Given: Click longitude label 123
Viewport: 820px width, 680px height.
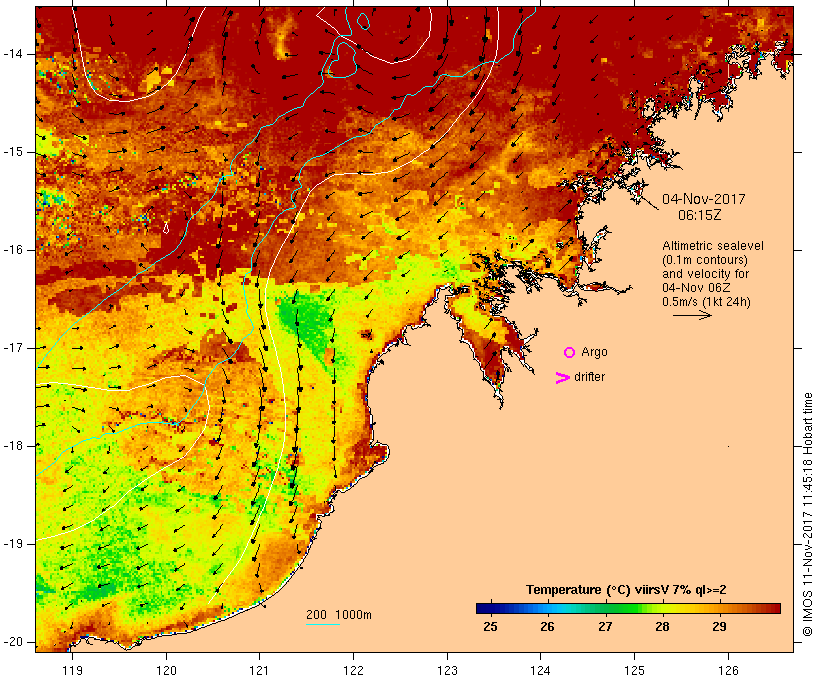Looking at the screenshot, I should [447, 670].
